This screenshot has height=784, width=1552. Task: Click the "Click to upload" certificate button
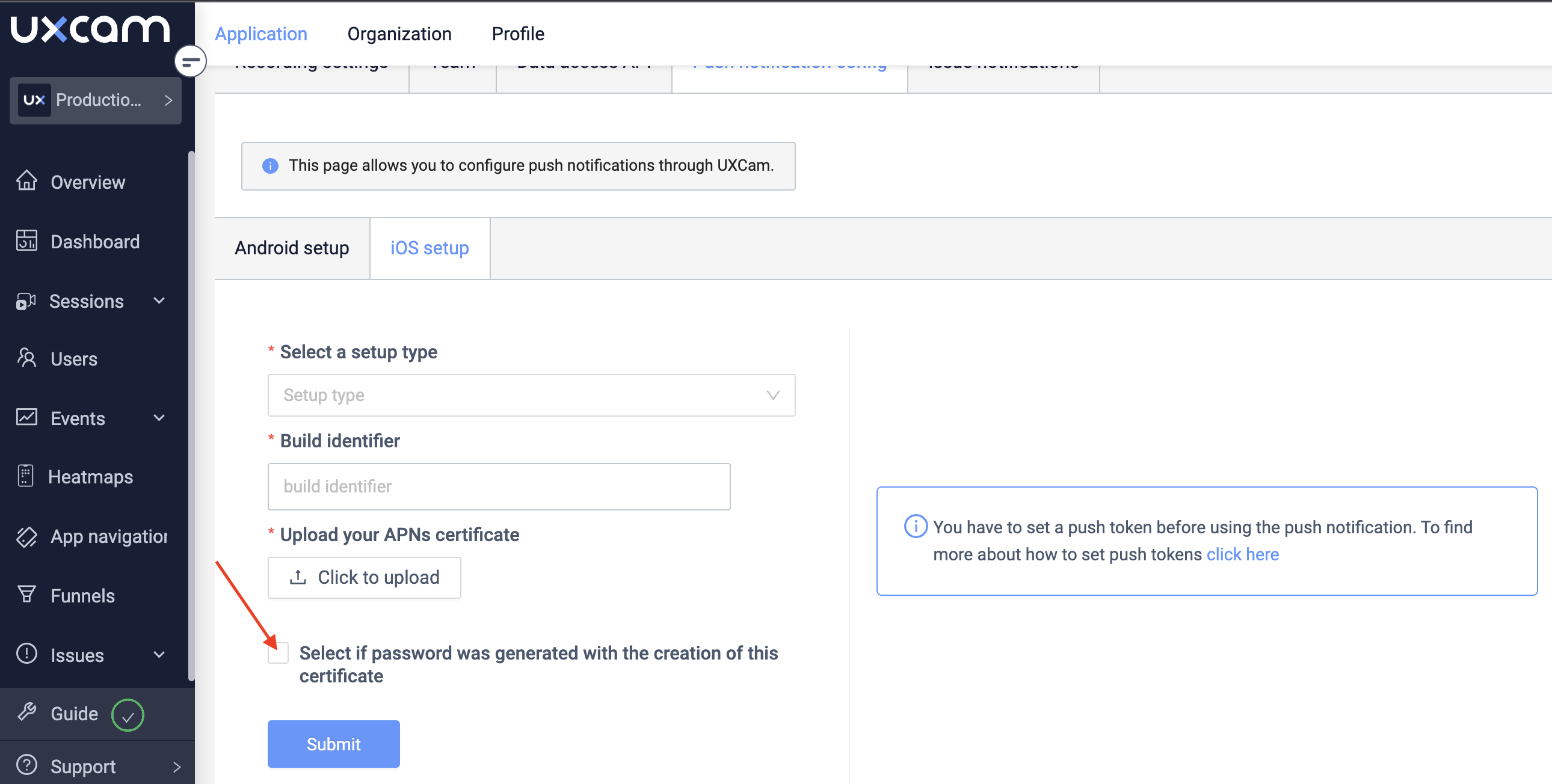coord(364,577)
